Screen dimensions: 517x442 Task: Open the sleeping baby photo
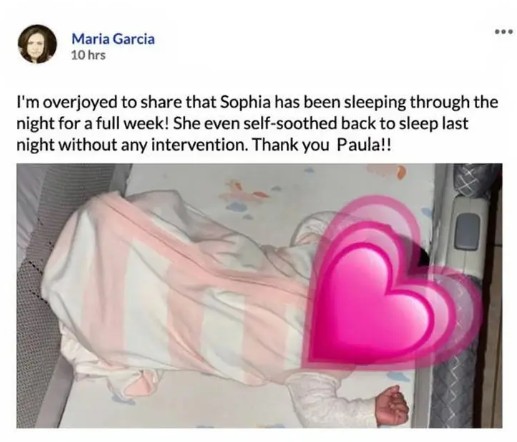tap(259, 295)
